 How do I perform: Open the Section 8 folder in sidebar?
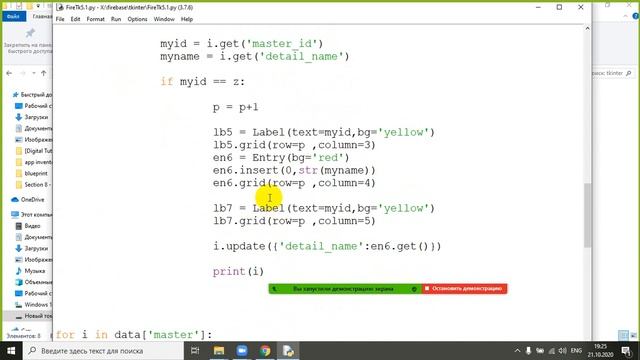pos(33,184)
